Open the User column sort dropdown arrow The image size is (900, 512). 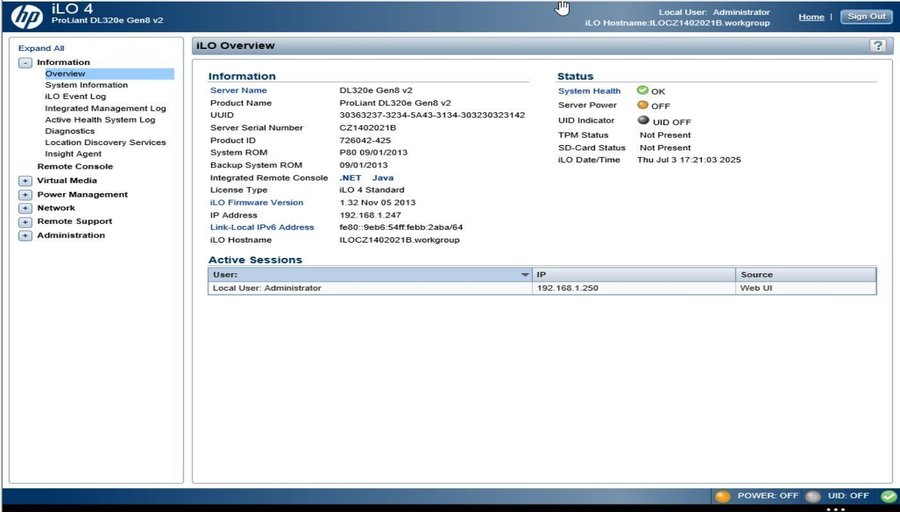[x=525, y=274]
